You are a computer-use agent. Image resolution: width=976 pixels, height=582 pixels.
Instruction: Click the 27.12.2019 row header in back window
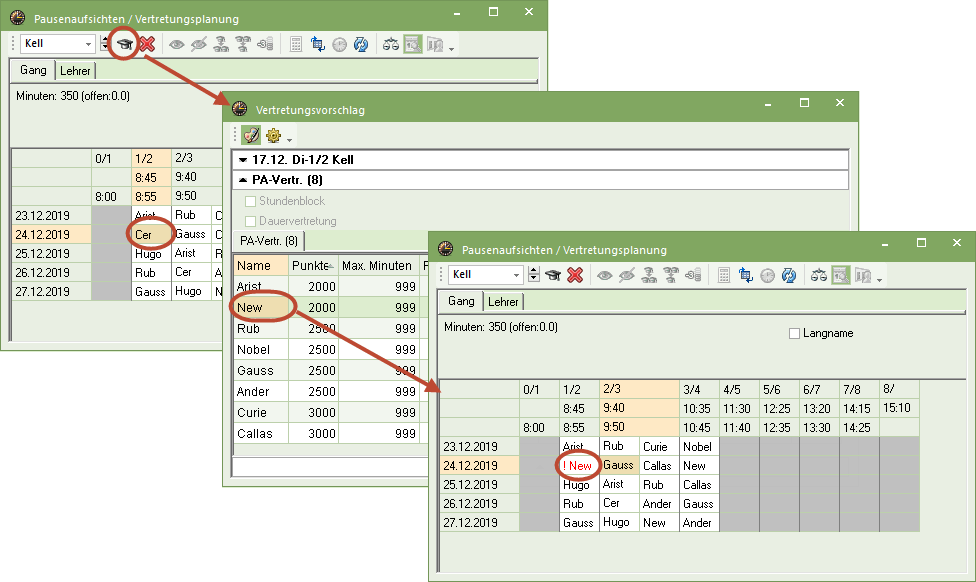[52, 291]
